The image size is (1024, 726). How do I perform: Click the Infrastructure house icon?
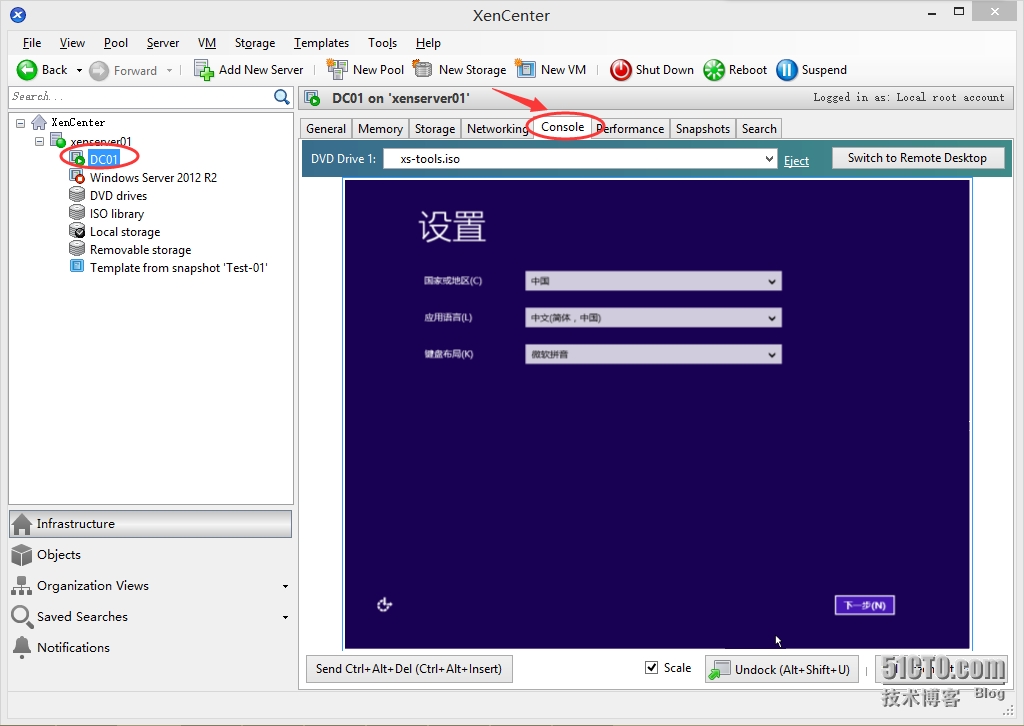point(22,524)
